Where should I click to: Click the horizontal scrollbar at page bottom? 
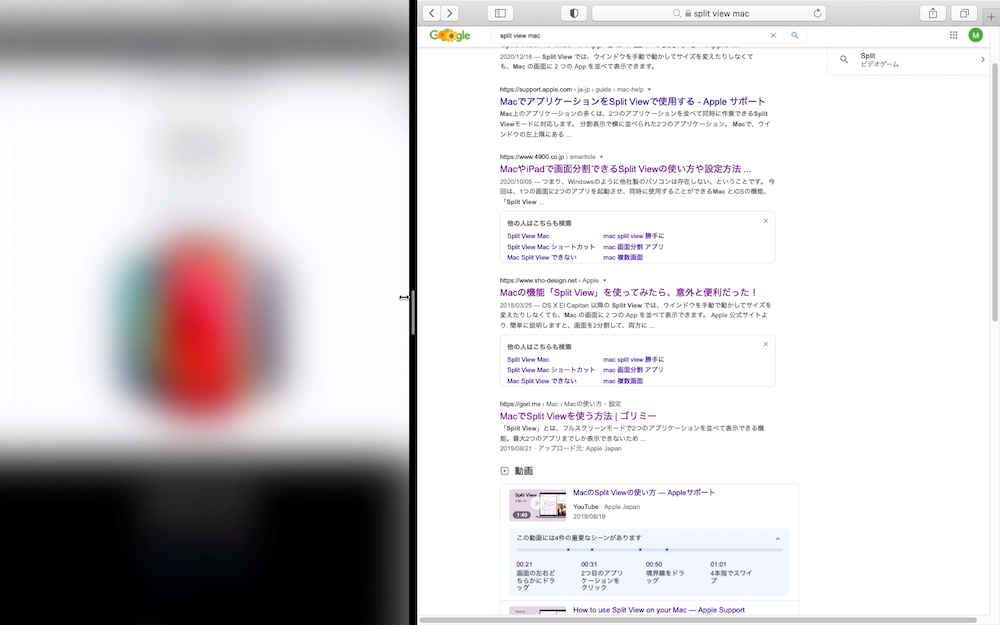pyautogui.click(x=698, y=620)
